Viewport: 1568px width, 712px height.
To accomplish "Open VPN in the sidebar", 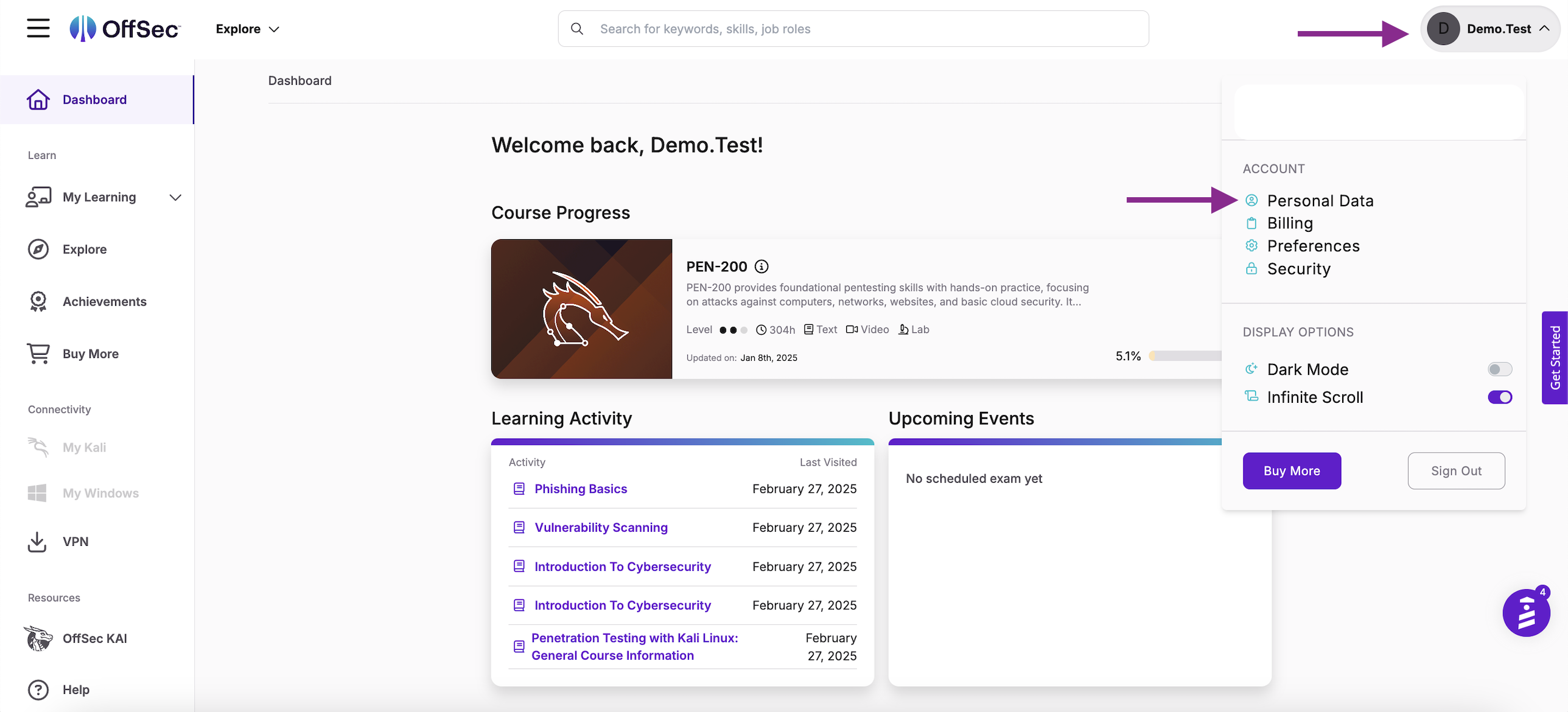I will [75, 542].
